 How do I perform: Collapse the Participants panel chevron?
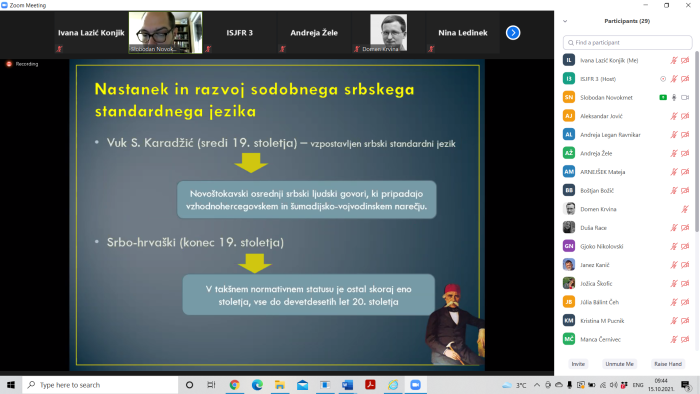[x=565, y=21]
